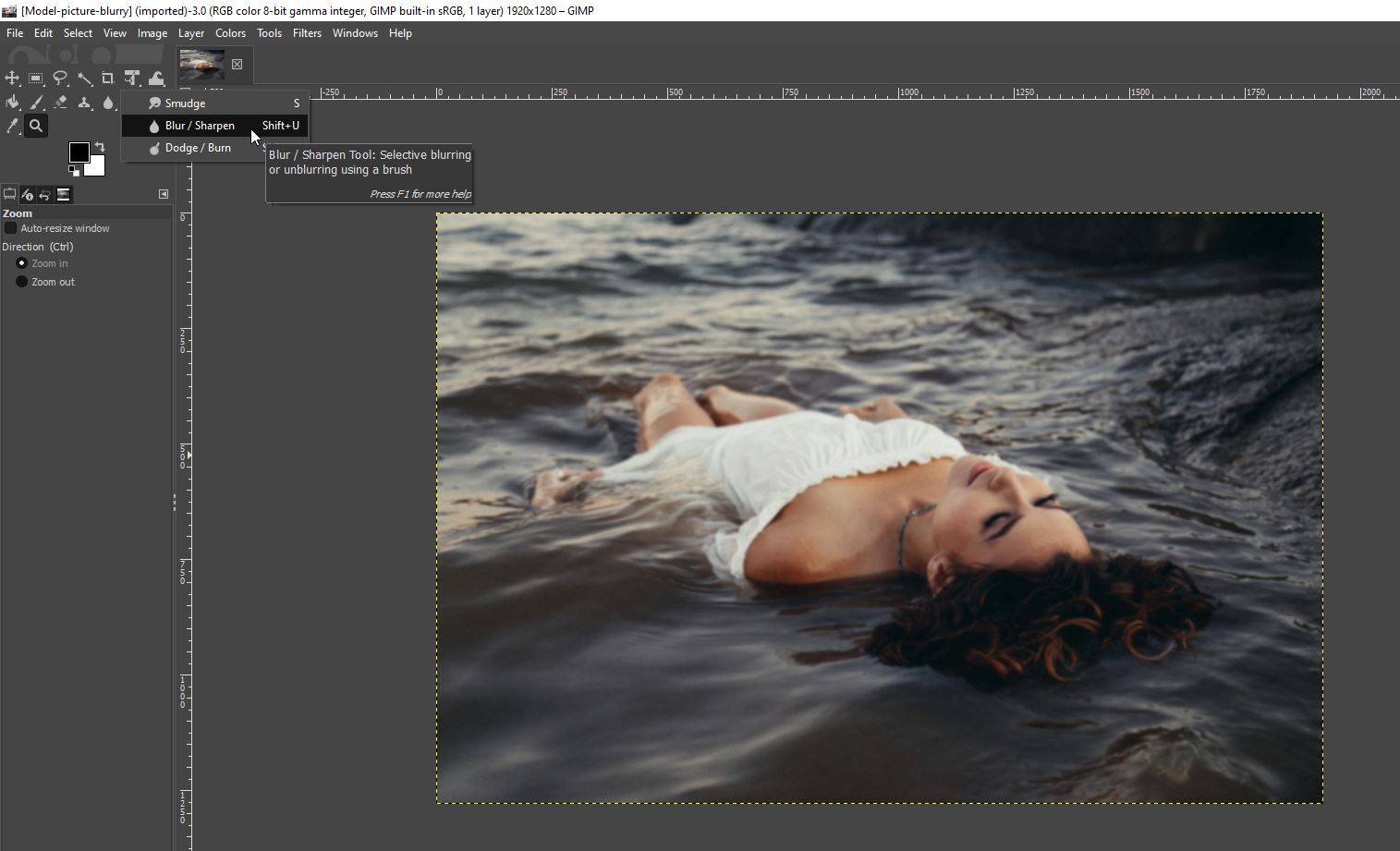This screenshot has width=1400, height=851.
Task: Activate the Fuzzy Select magic wand
Action: [84, 79]
